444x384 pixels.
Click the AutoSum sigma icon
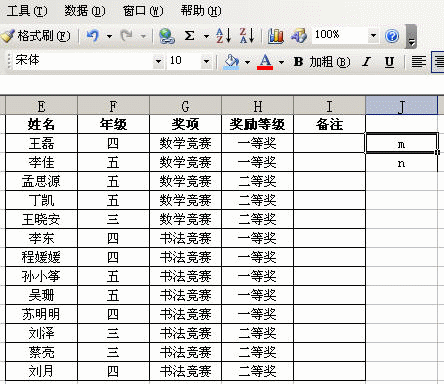189,36
